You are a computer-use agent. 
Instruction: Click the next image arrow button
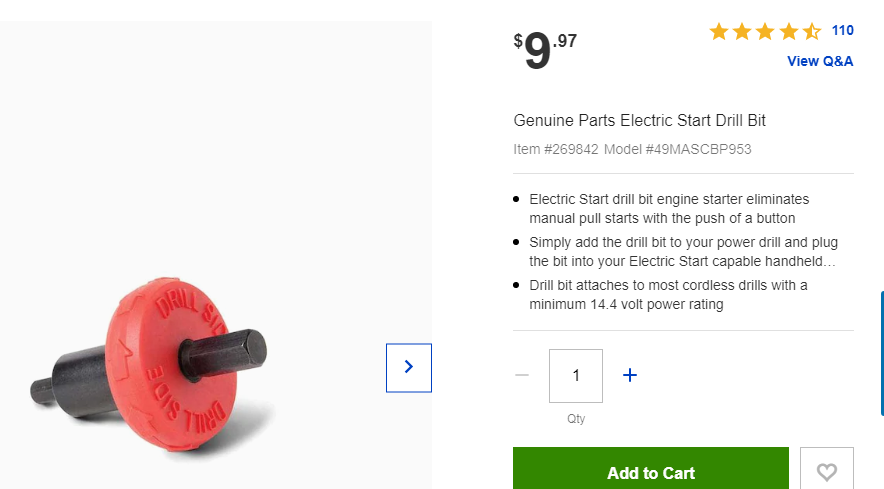(409, 368)
